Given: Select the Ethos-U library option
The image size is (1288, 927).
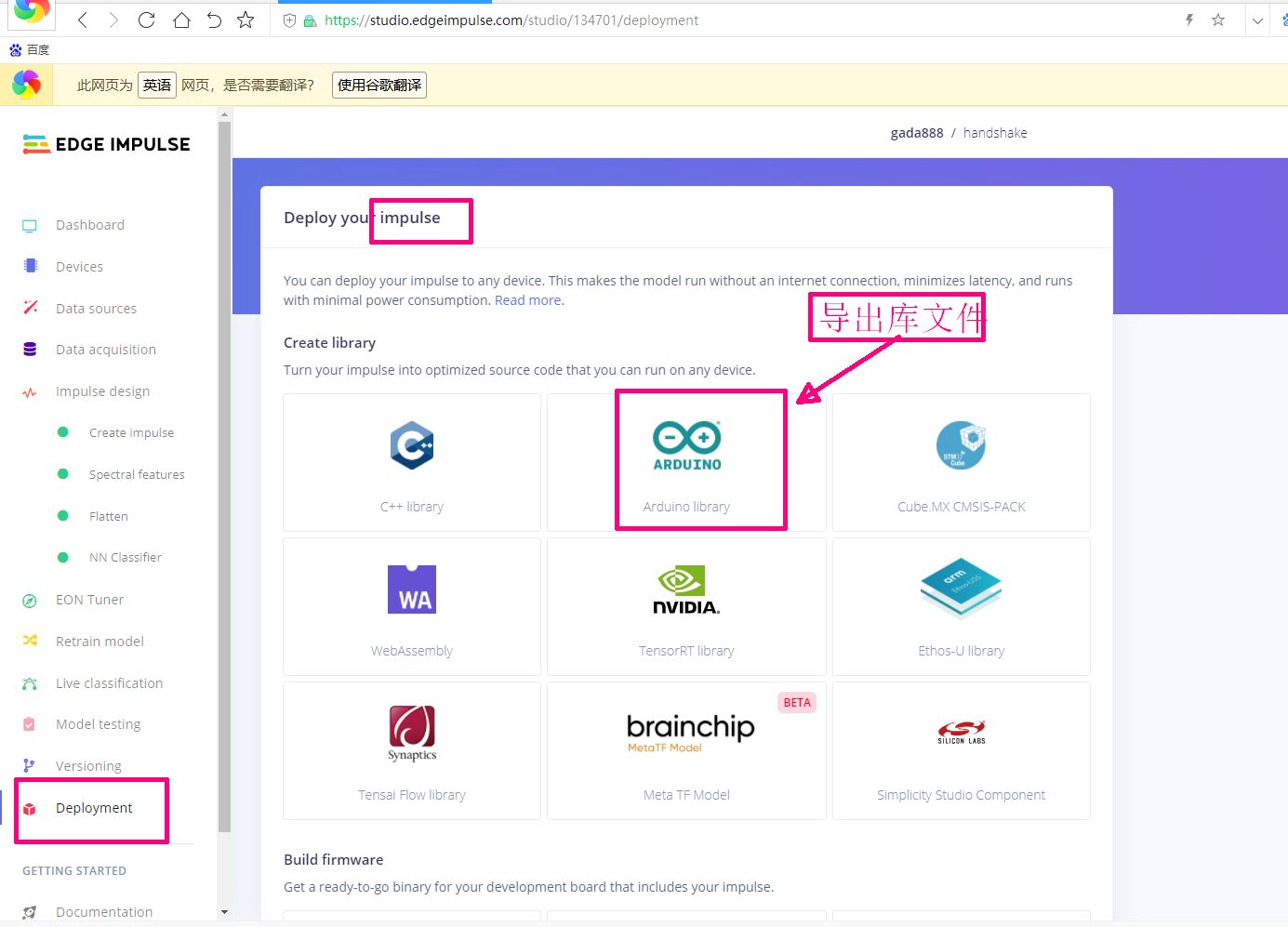Looking at the screenshot, I should tap(962, 606).
